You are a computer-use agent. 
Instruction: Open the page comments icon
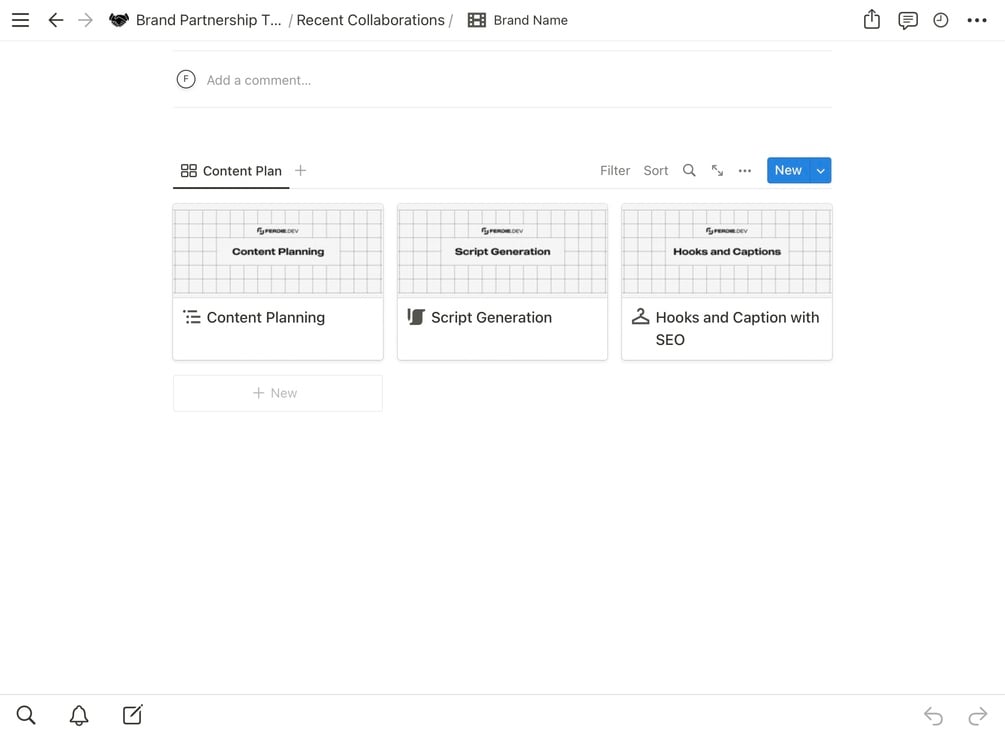908,20
